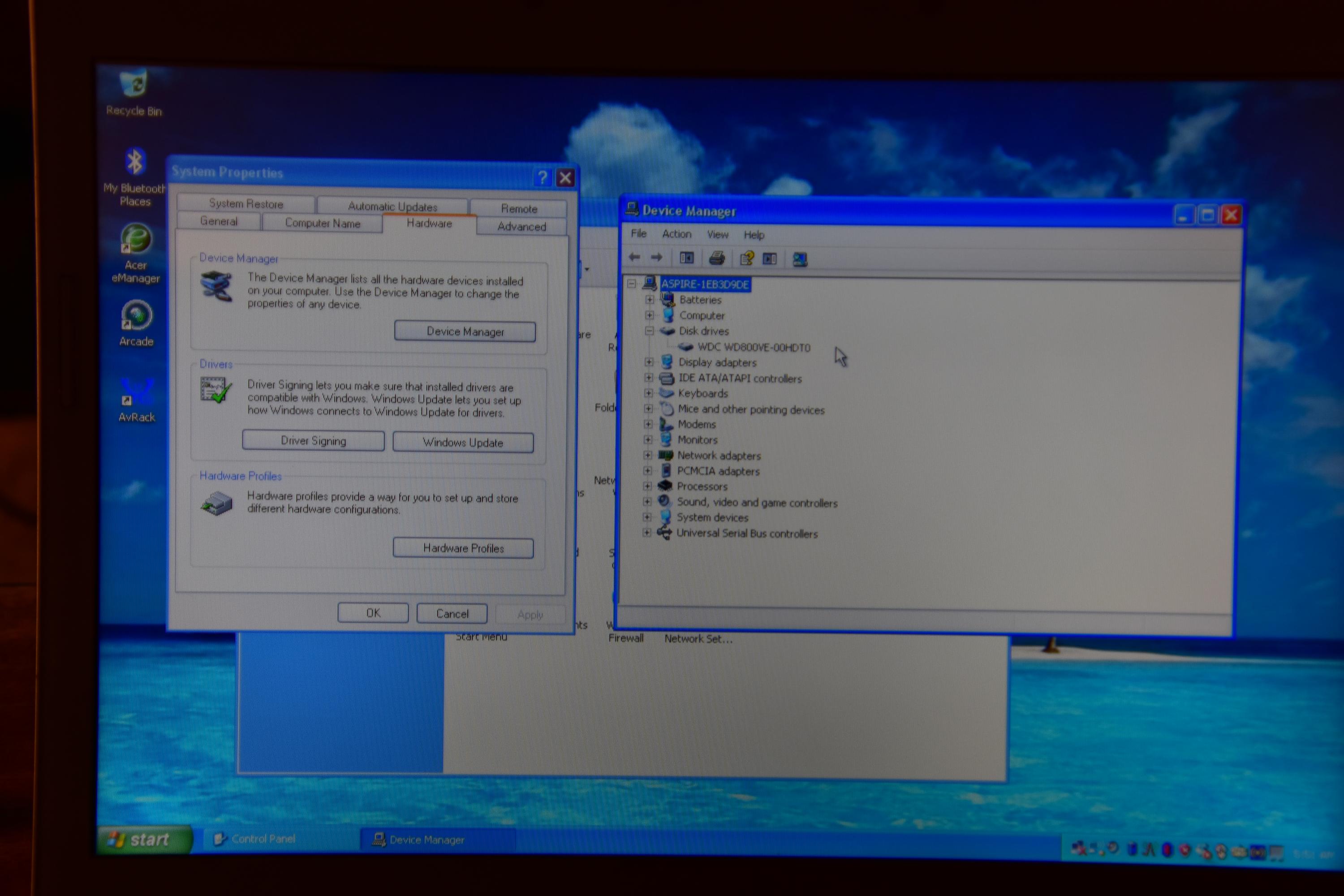Click the Hardware Profiles button

[463, 548]
